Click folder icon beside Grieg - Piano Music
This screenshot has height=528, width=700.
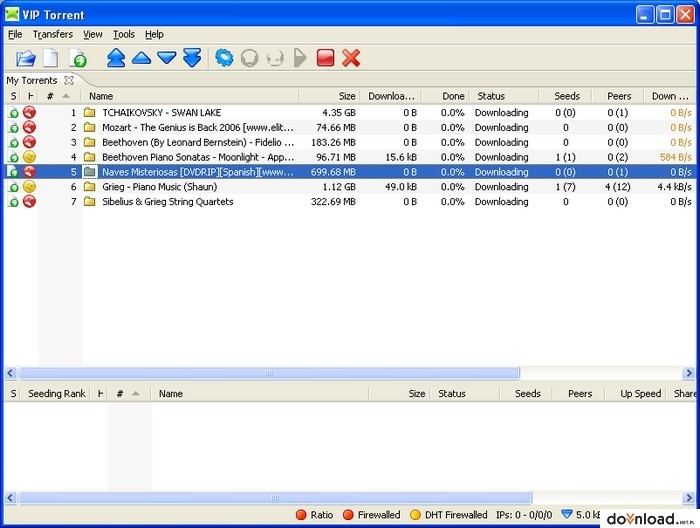point(90,187)
